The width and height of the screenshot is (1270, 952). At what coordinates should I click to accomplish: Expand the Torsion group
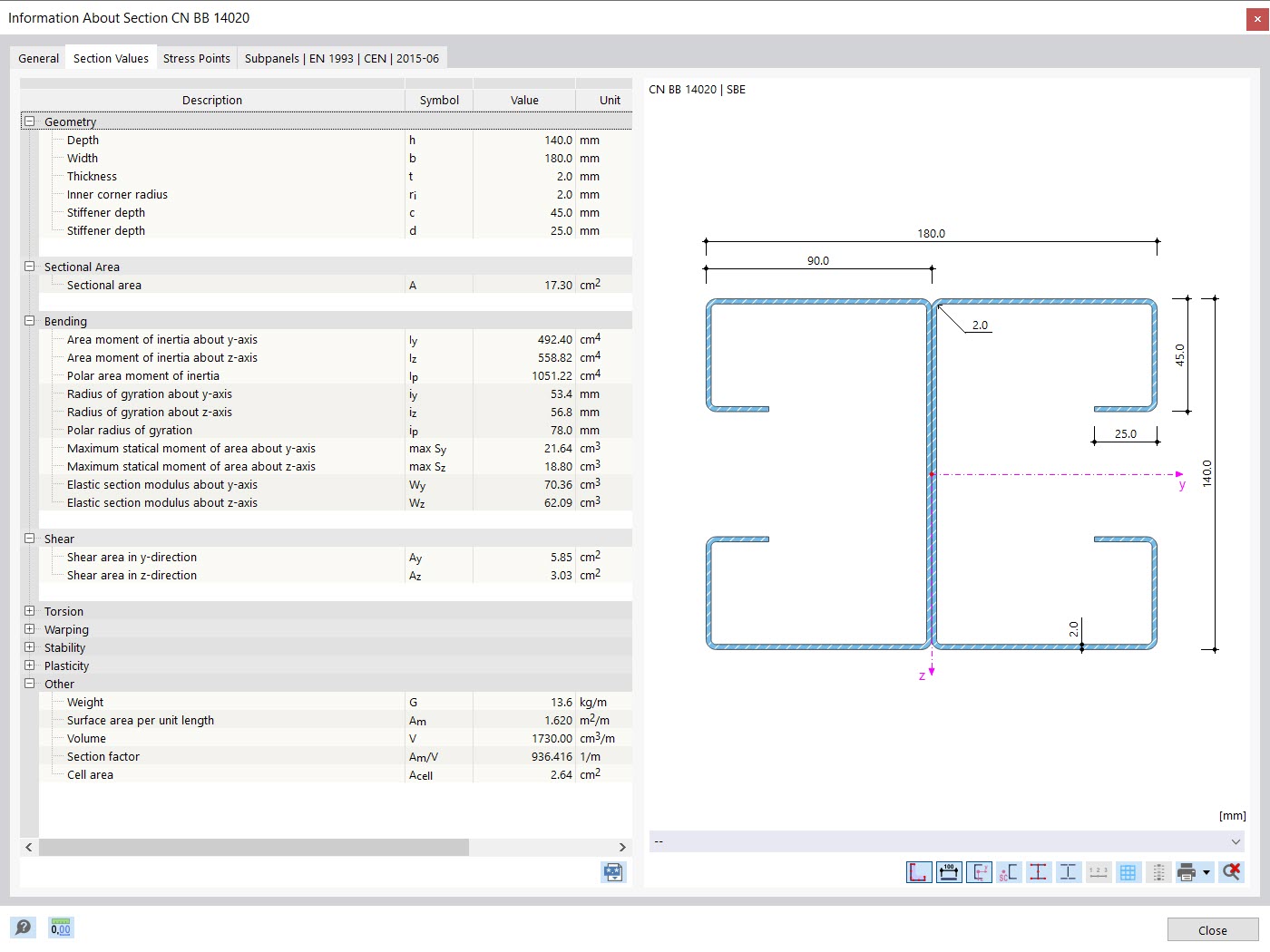point(29,611)
